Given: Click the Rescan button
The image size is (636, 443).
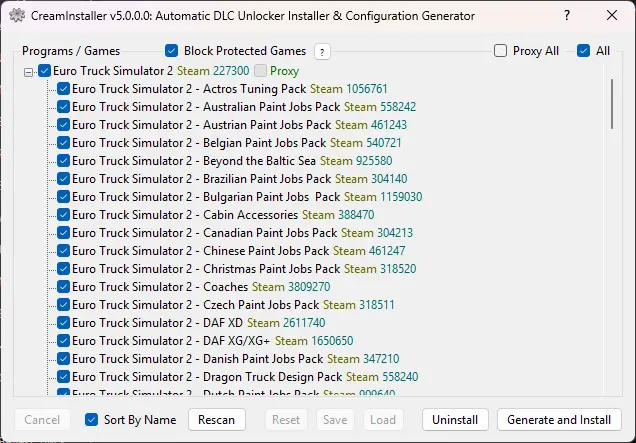Looking at the screenshot, I should pyautogui.click(x=216, y=420).
